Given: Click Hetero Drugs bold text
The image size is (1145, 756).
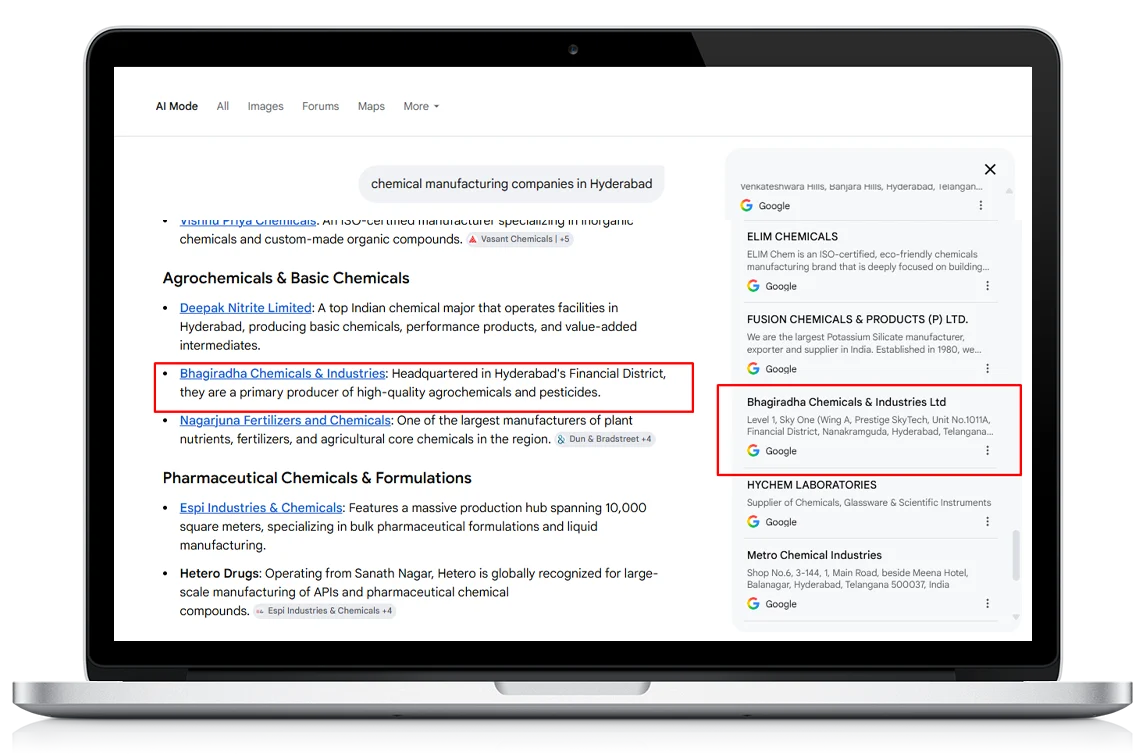Looking at the screenshot, I should [x=219, y=574].
